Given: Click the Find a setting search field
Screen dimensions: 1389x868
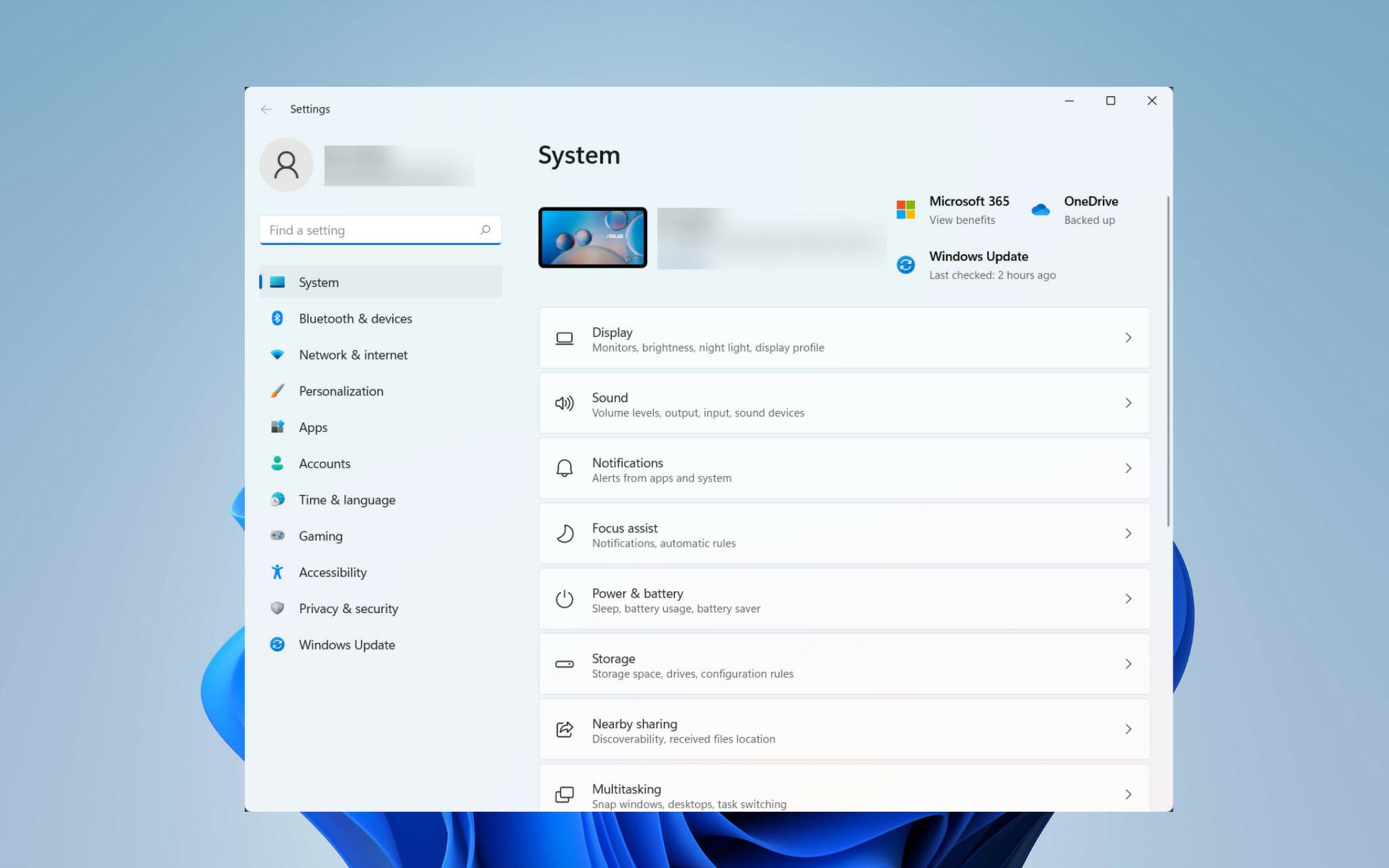Looking at the screenshot, I should coord(380,229).
